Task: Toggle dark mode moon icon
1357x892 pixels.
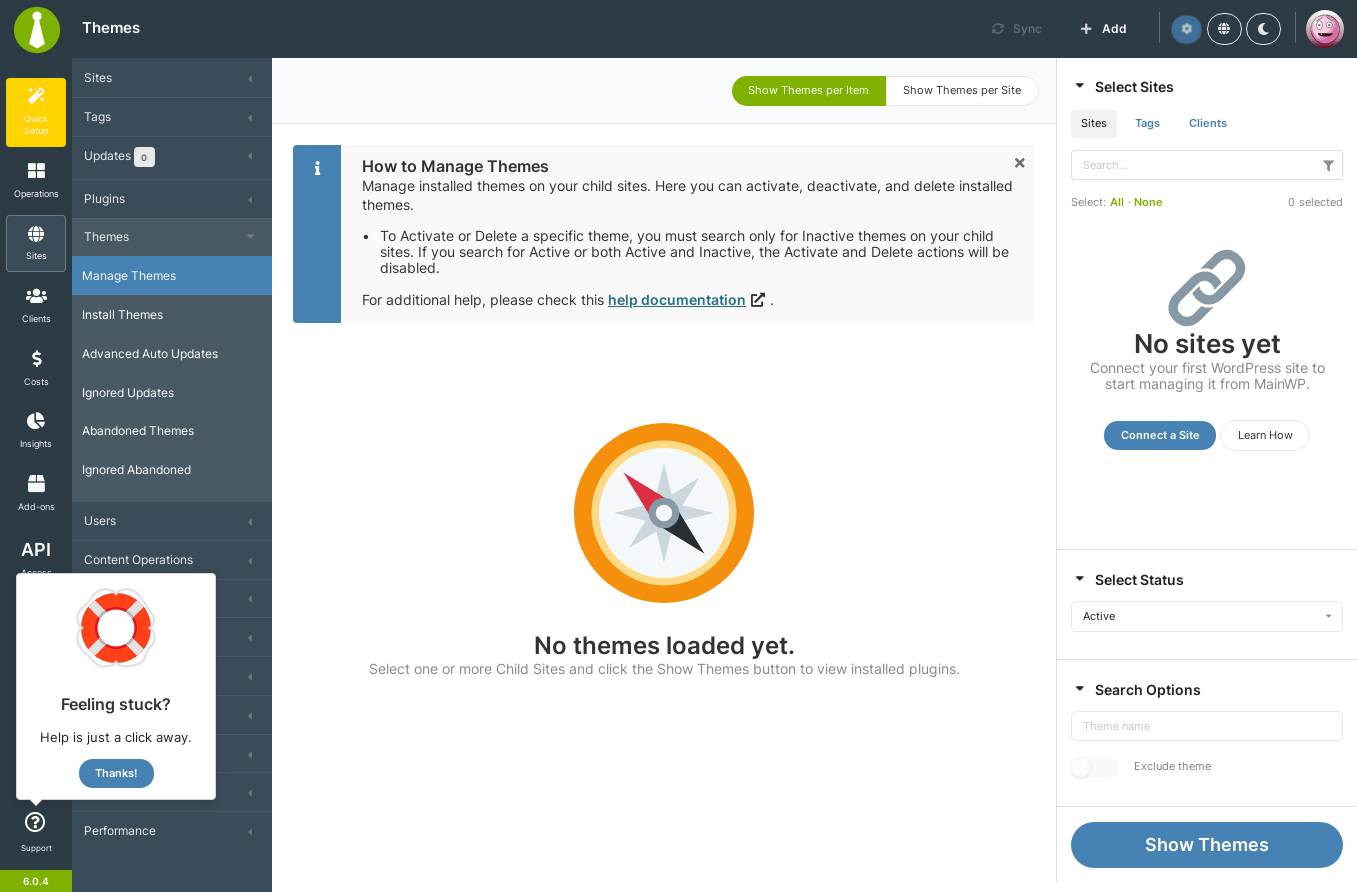Action: tap(1263, 29)
